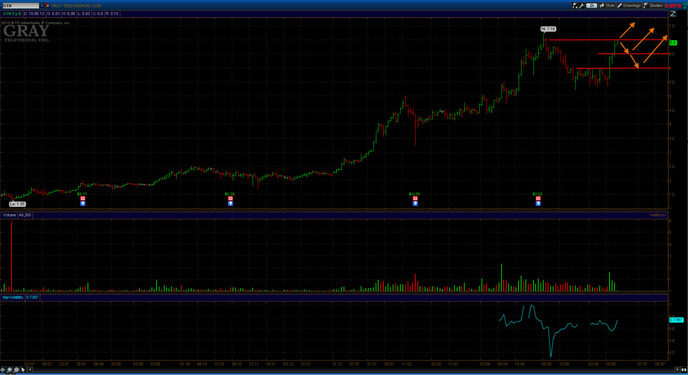Click the first earnings event marker on chart

pyautogui.click(x=82, y=198)
